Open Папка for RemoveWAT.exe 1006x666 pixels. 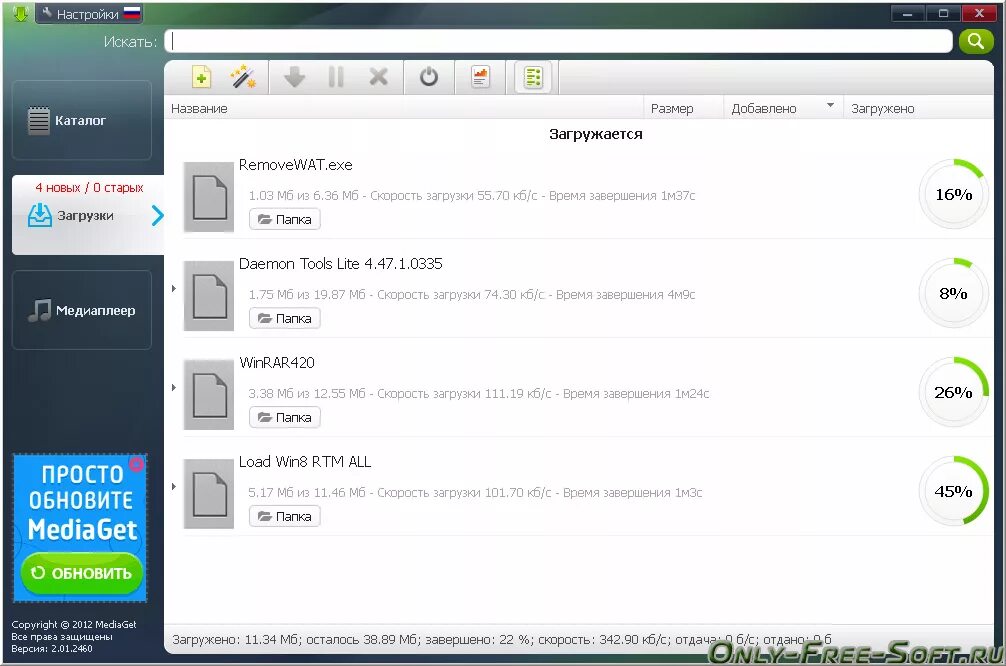point(284,219)
